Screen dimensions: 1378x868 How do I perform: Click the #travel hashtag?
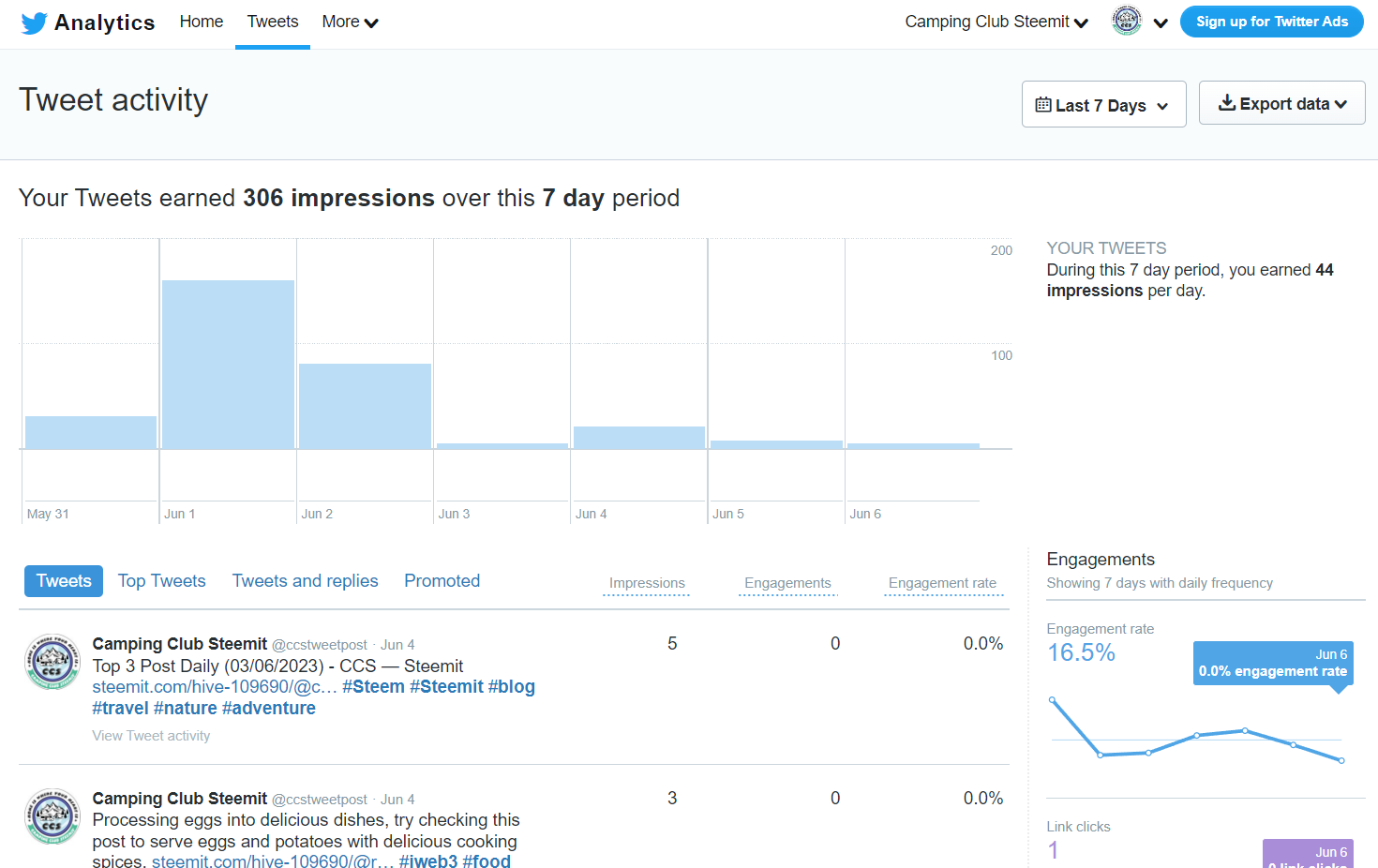click(120, 709)
